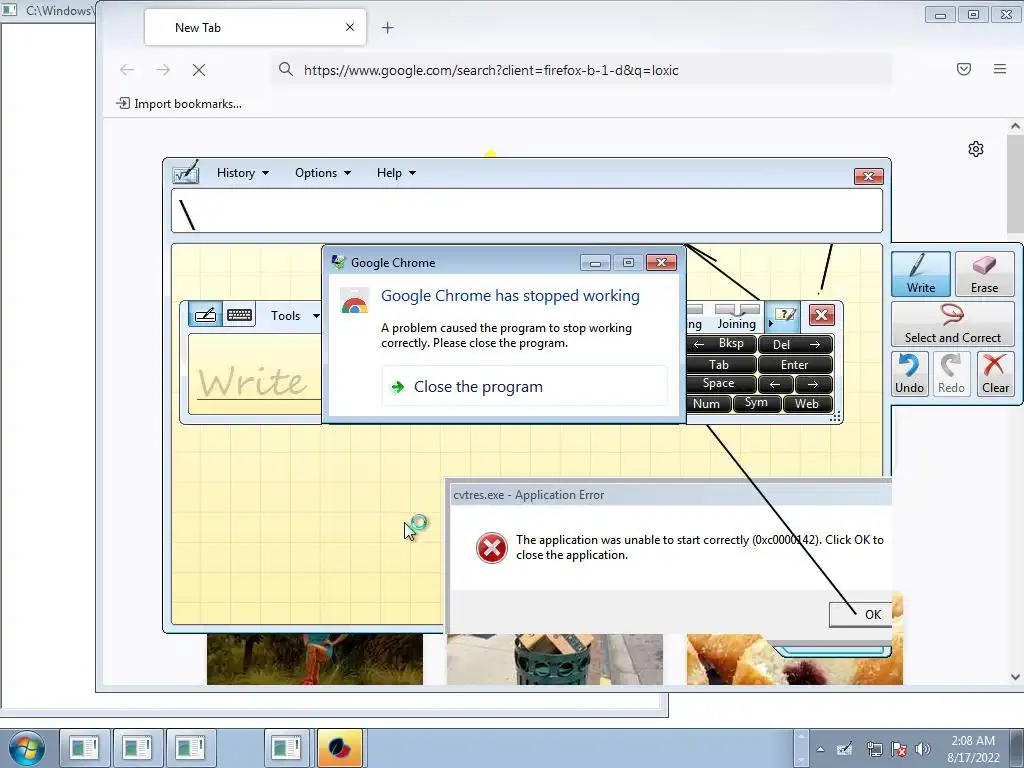Open the Help dropdown in Math Input Panel

(396, 172)
